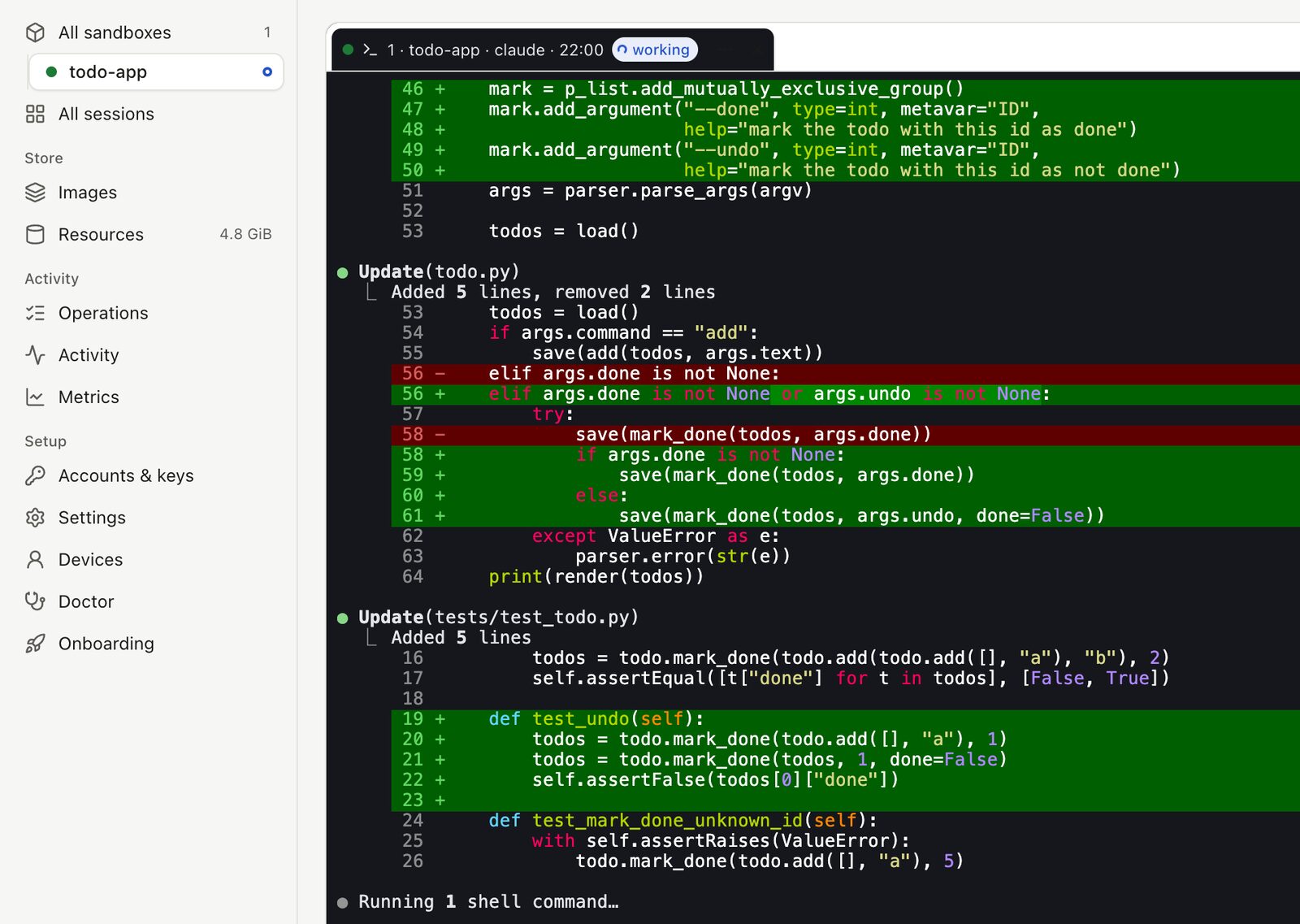
Task: Click the grey bullet before Running shell command
Action: (343, 902)
